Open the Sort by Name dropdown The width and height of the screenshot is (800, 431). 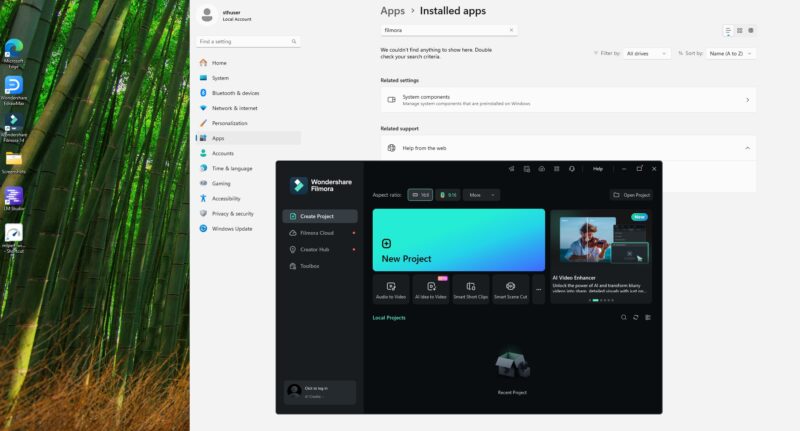[731, 53]
